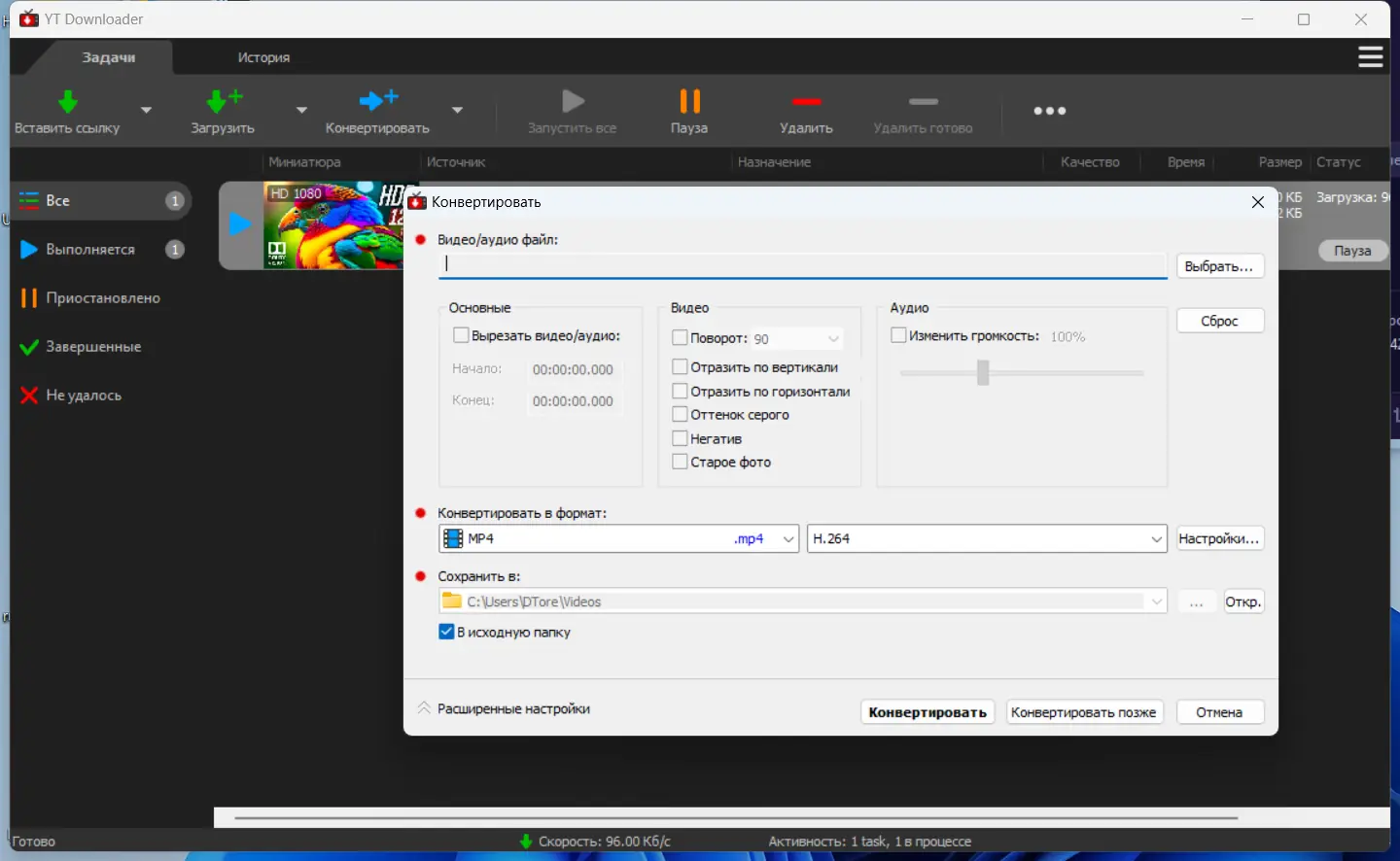
Task: Toggle the Grayscale video effect checkbox
Action: click(681, 415)
